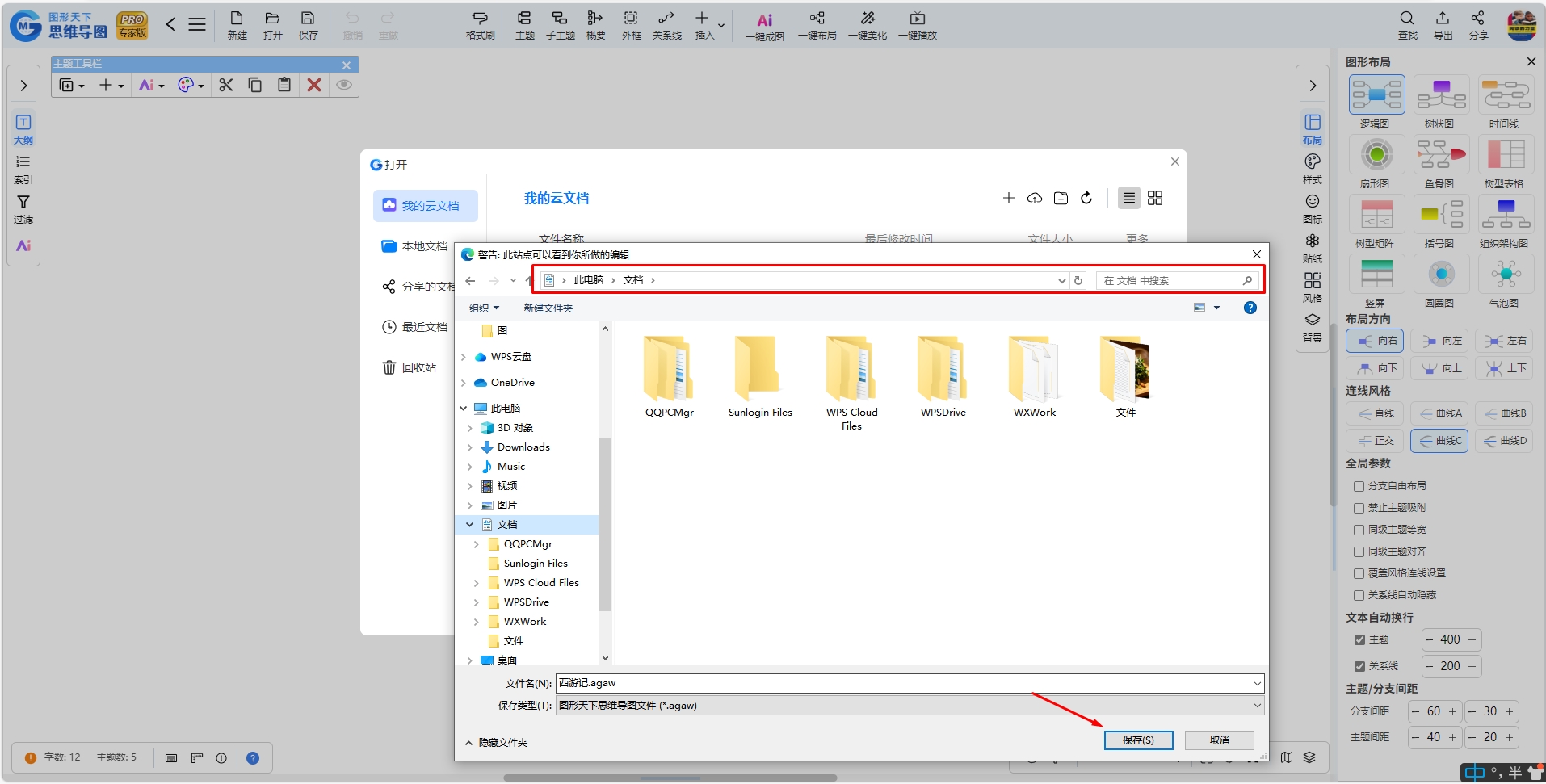Click the 保存(S) button
Viewport: 1546px width, 784px height.
click(x=1138, y=740)
